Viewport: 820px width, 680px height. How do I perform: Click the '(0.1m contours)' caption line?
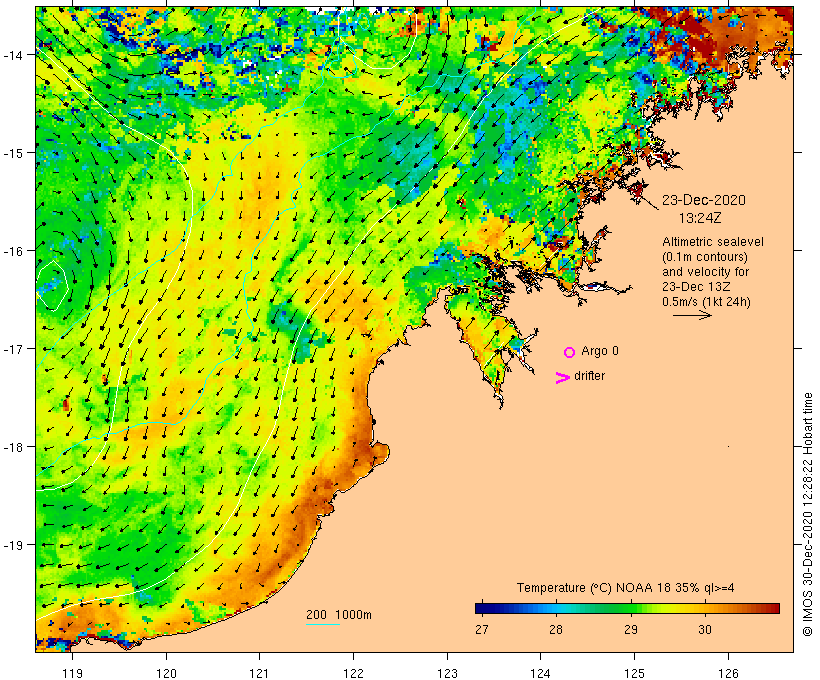[705, 257]
